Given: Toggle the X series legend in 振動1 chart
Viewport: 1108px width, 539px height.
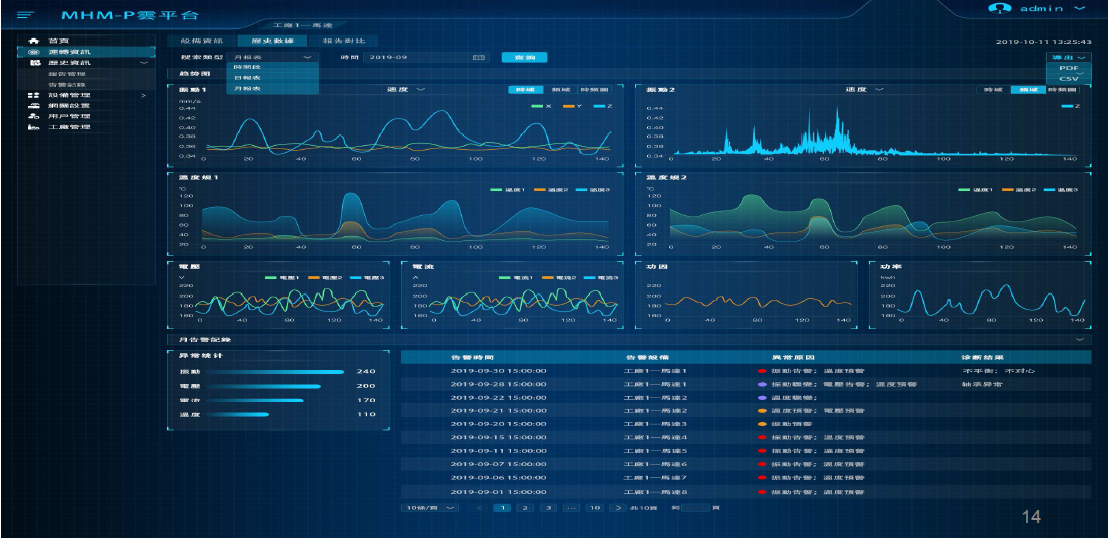Looking at the screenshot, I should click(x=541, y=106).
